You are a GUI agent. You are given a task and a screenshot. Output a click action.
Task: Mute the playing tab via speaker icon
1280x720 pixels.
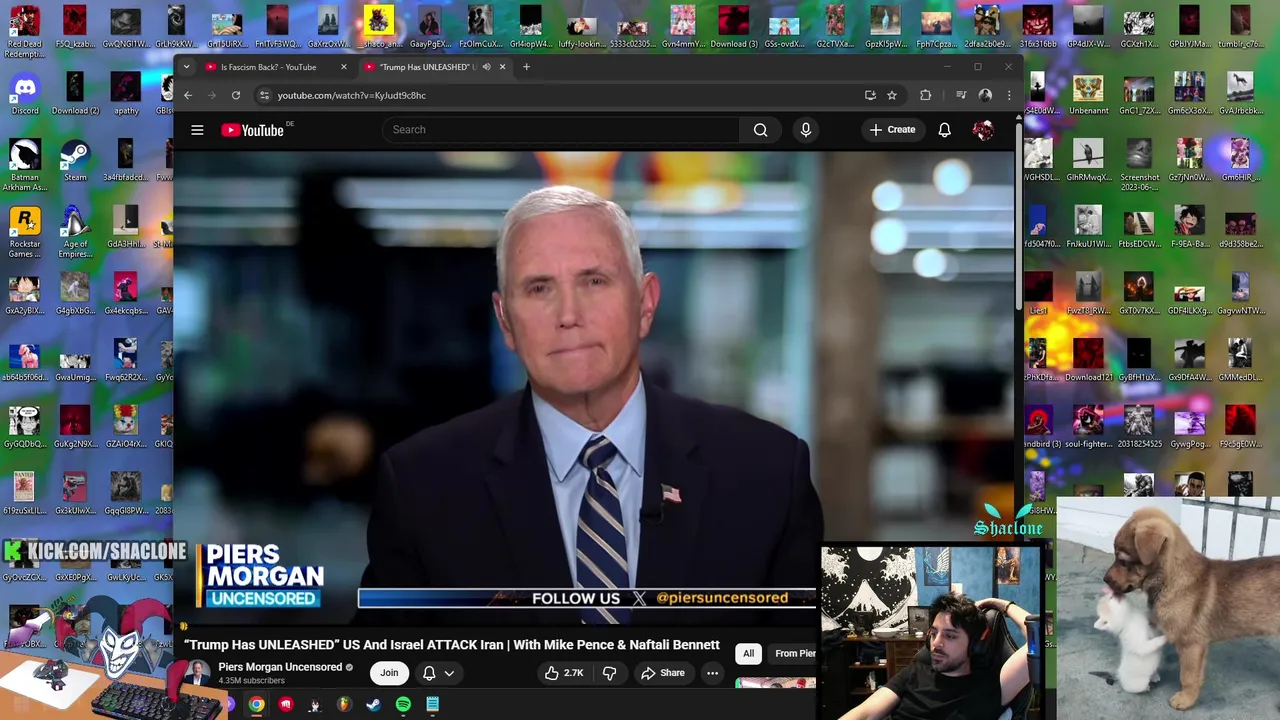pos(486,67)
